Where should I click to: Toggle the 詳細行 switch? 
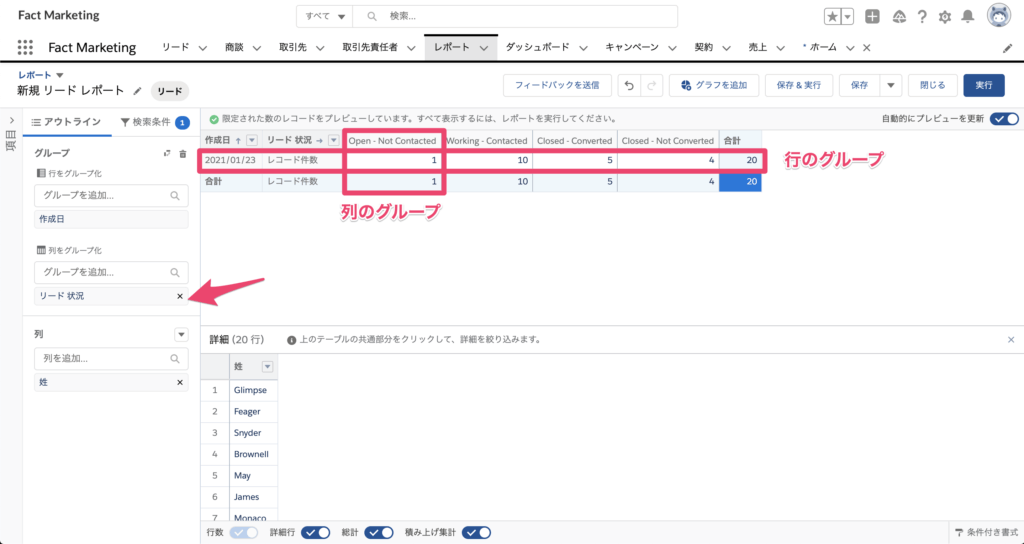[x=315, y=532]
